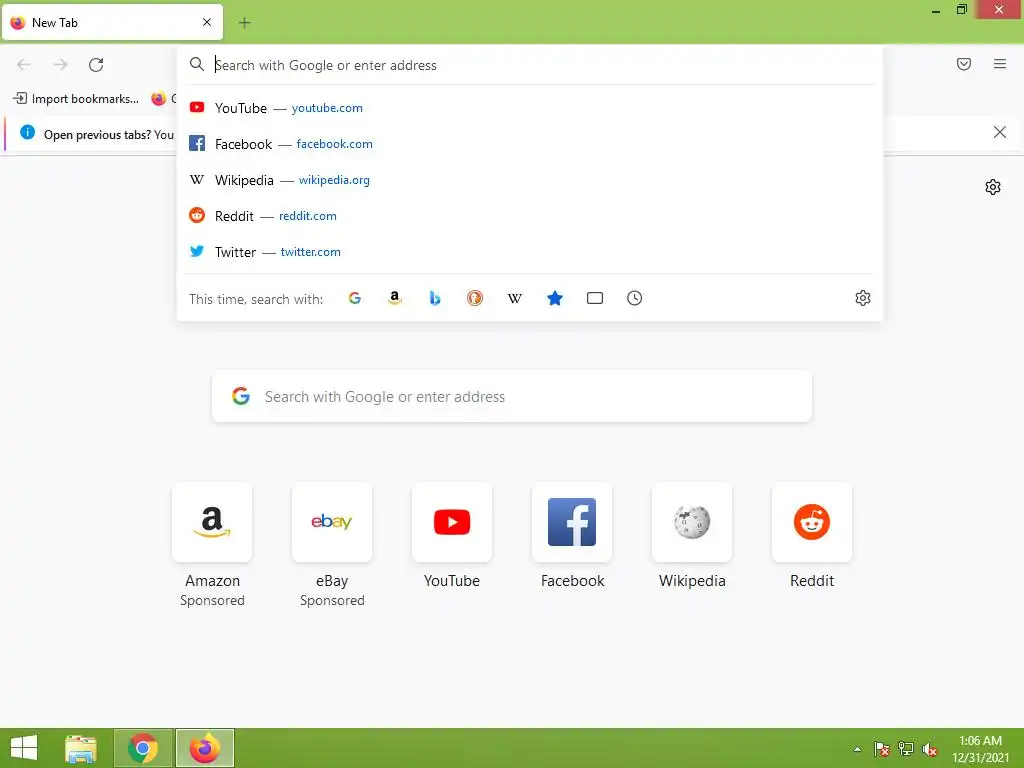Show hidden system tray icons

[857, 749]
